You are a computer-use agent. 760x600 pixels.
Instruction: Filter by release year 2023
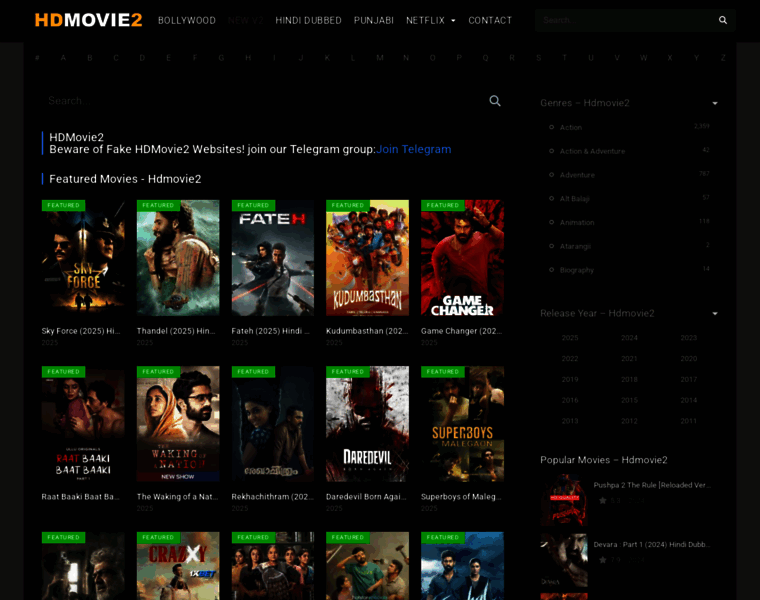click(688, 338)
